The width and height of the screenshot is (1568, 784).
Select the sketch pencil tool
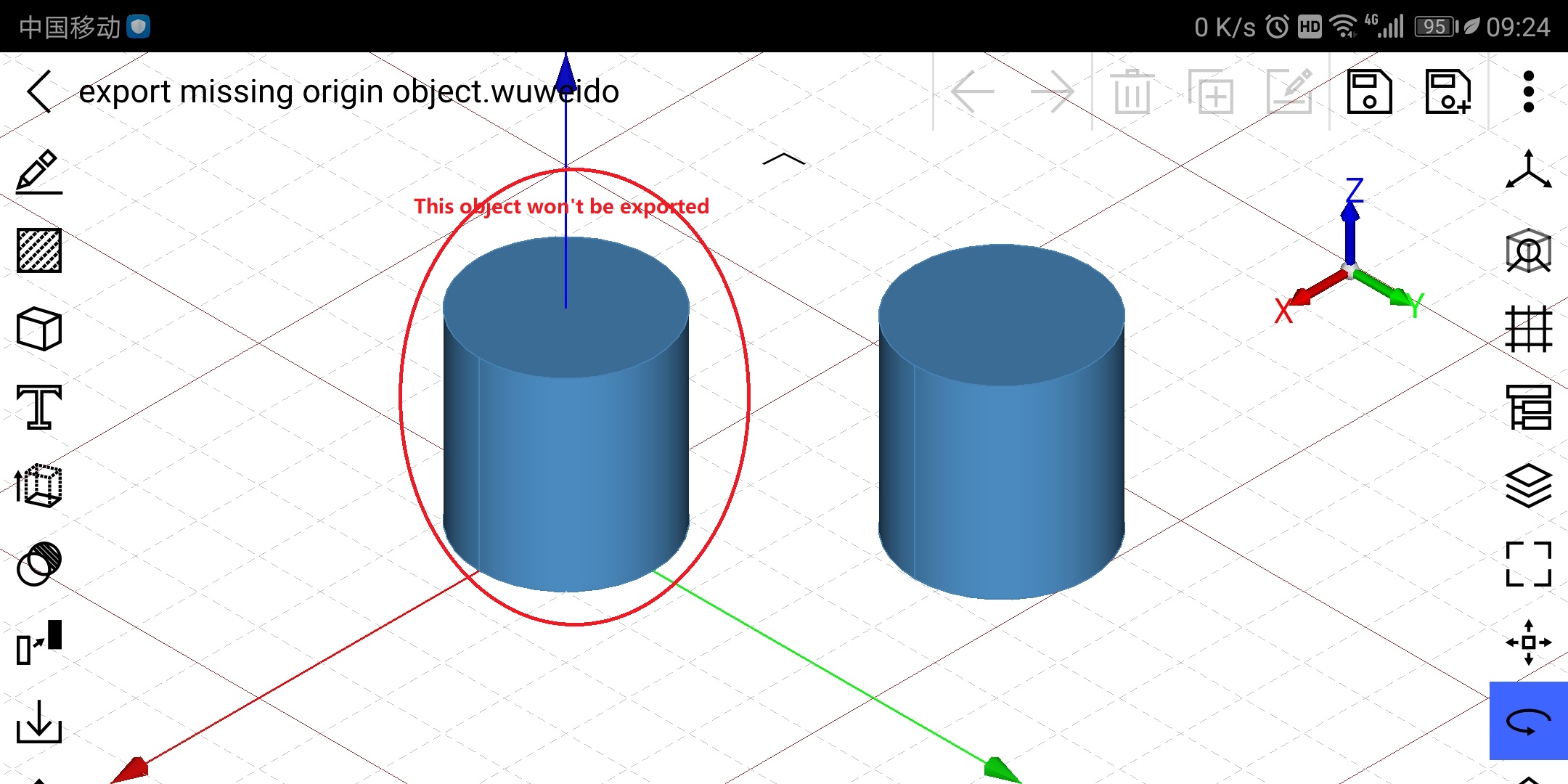click(x=39, y=172)
